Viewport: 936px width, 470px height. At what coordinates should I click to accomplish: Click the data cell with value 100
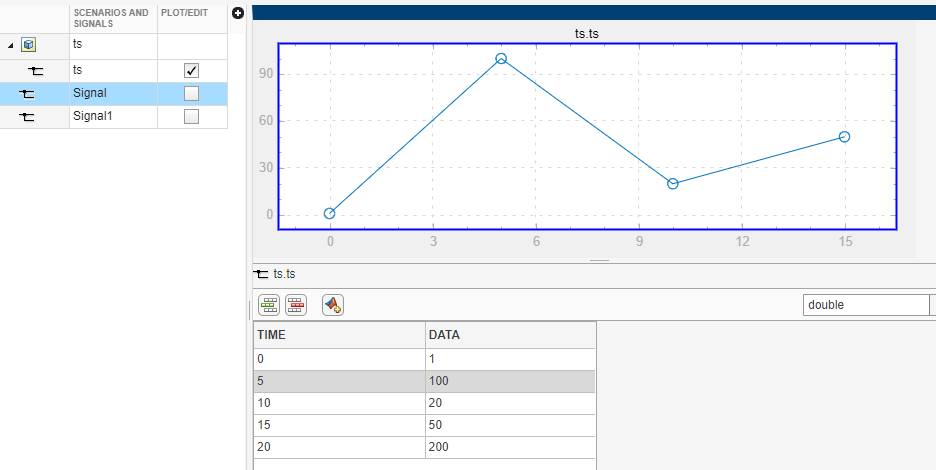[510, 381]
